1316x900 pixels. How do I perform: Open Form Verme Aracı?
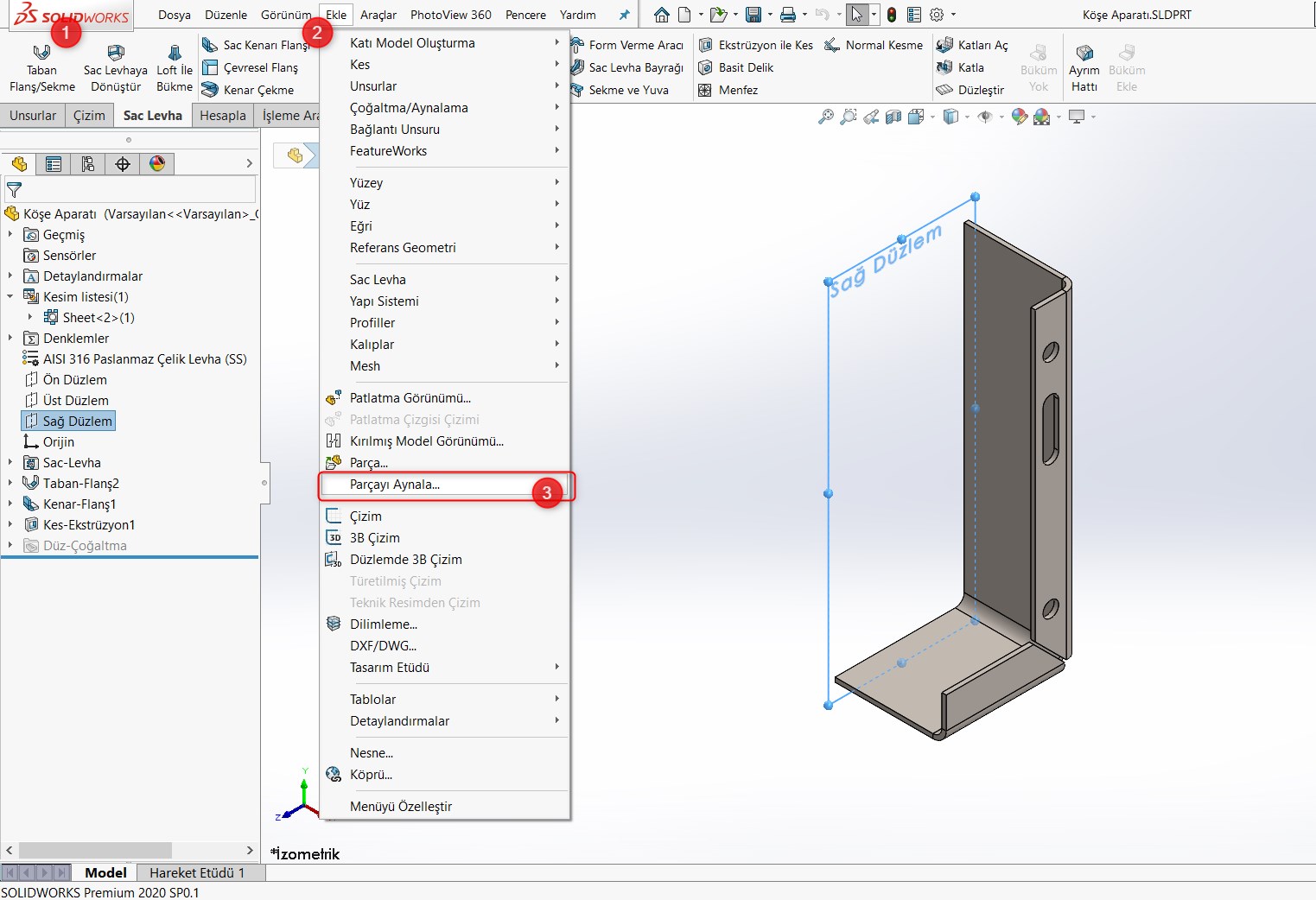tap(627, 45)
